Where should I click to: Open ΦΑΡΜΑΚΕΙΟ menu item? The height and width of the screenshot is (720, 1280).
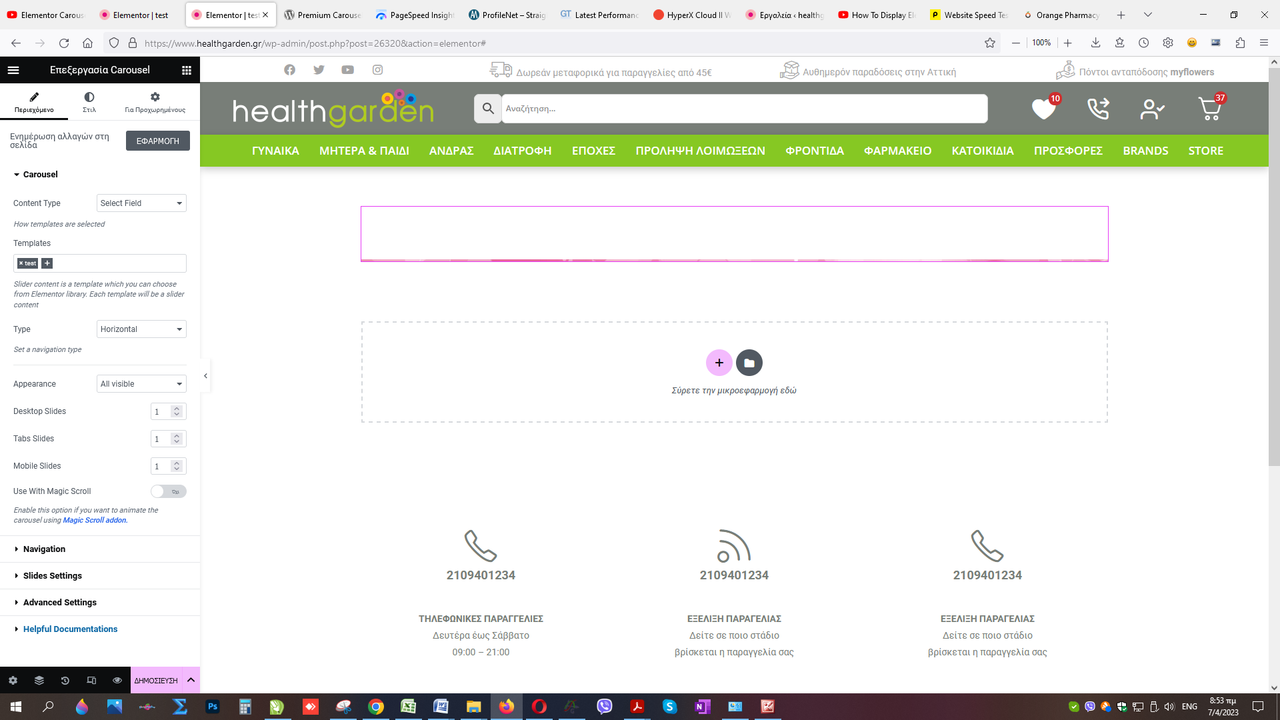[898, 151]
